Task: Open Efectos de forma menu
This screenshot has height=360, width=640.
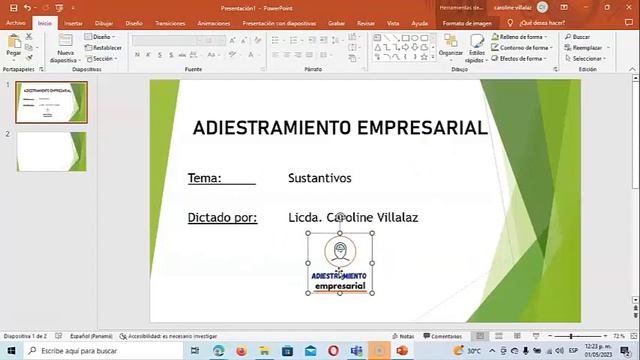Action: (x=520, y=59)
